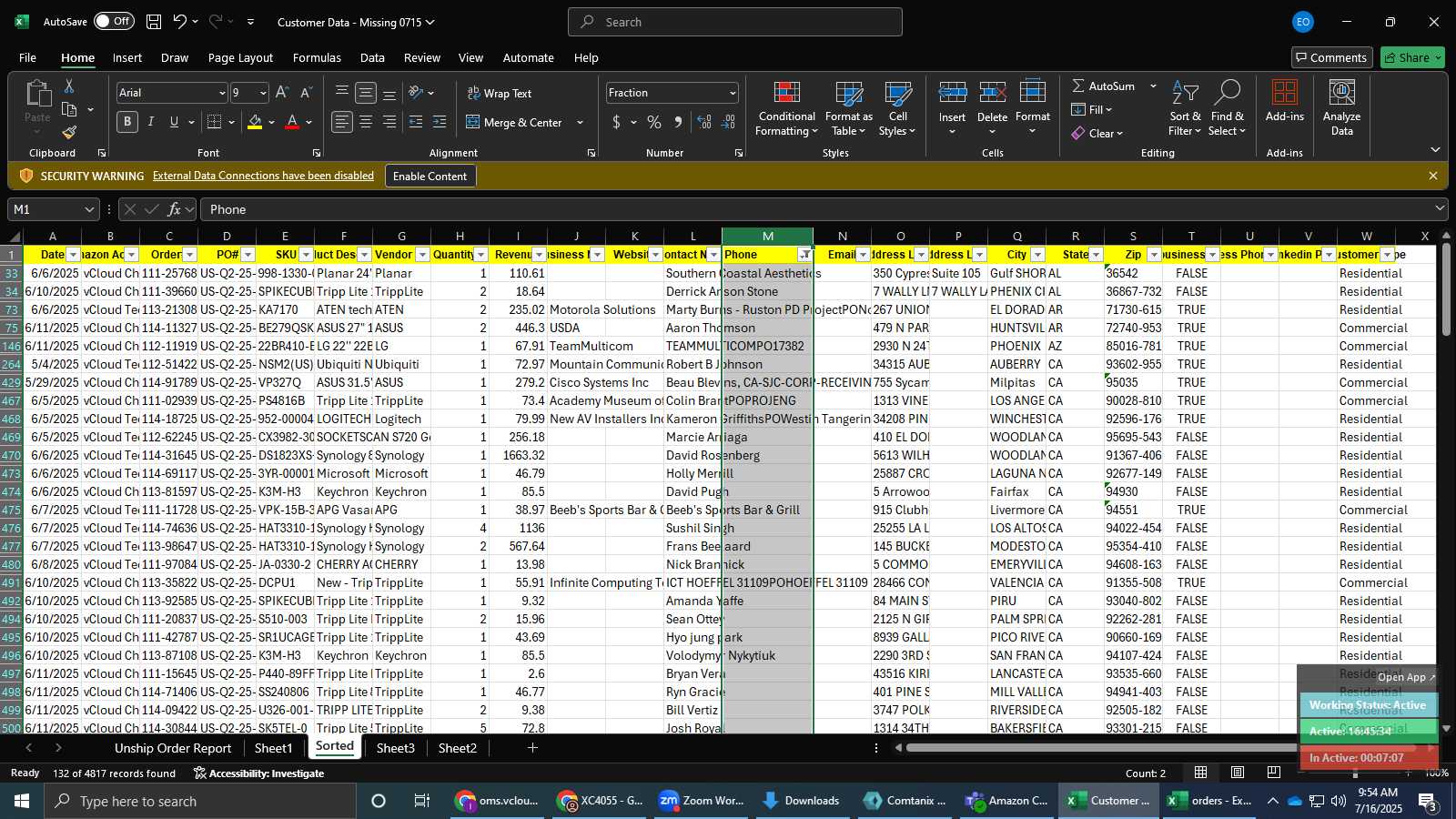The image size is (1456, 819).
Task: Open Fill Color yellow swatch
Action: (x=255, y=122)
